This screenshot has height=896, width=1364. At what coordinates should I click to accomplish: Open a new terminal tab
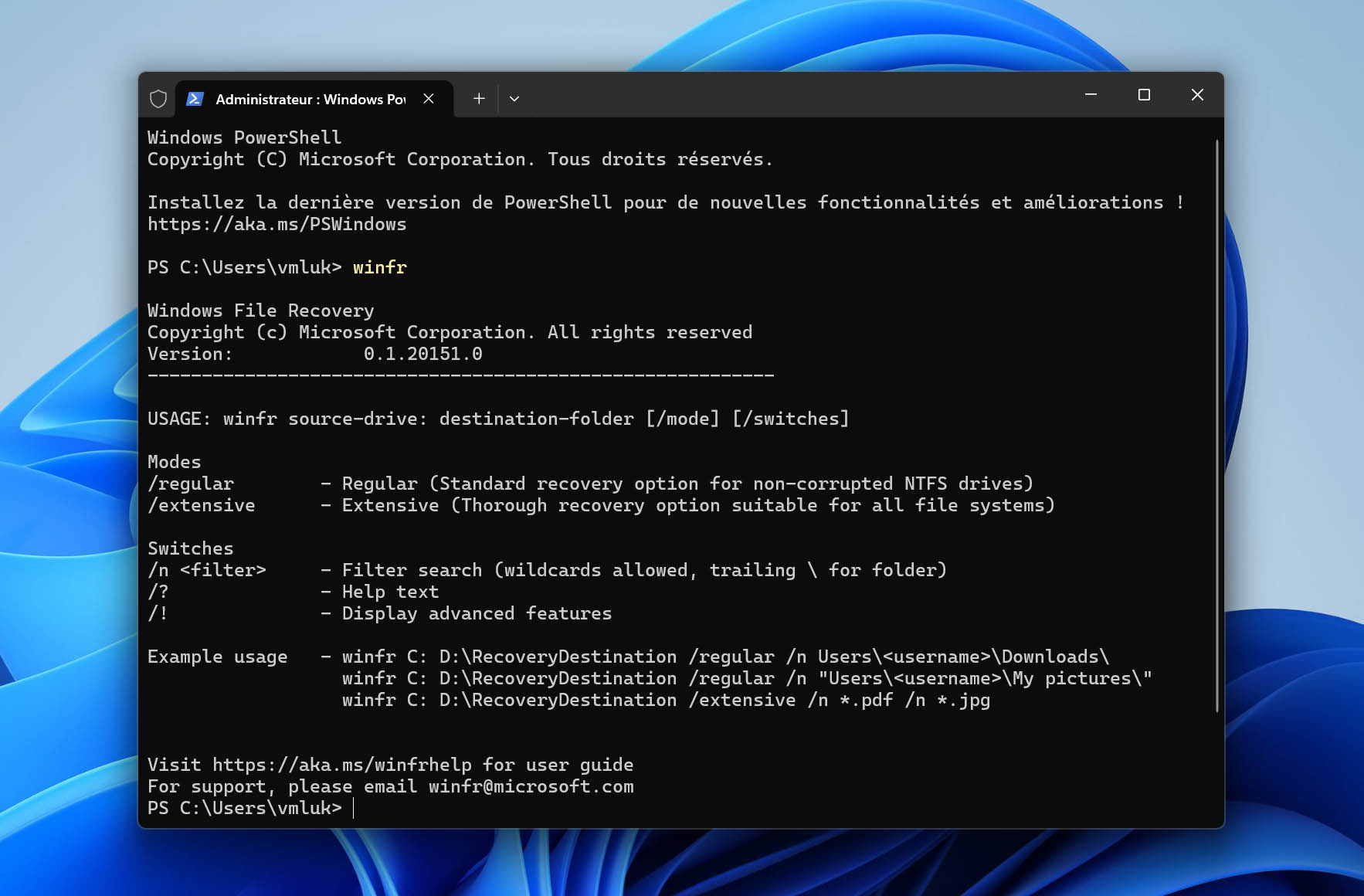point(479,99)
